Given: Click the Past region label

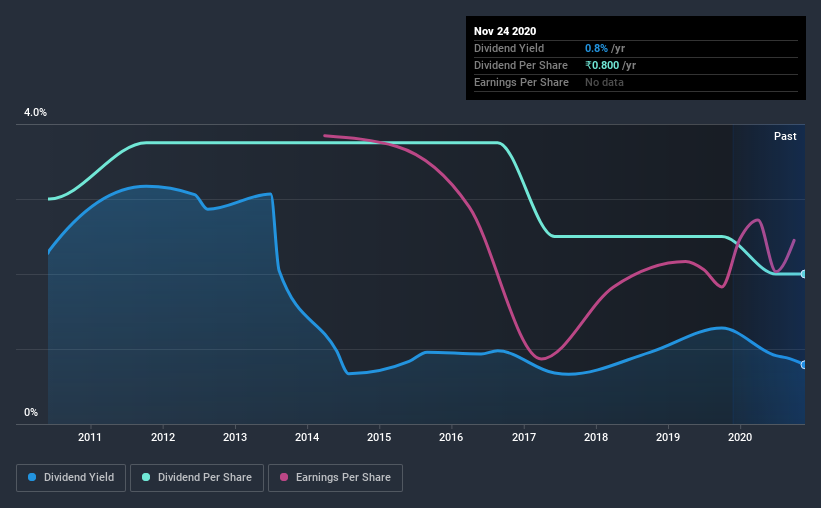Looking at the screenshot, I should pyautogui.click(x=785, y=136).
